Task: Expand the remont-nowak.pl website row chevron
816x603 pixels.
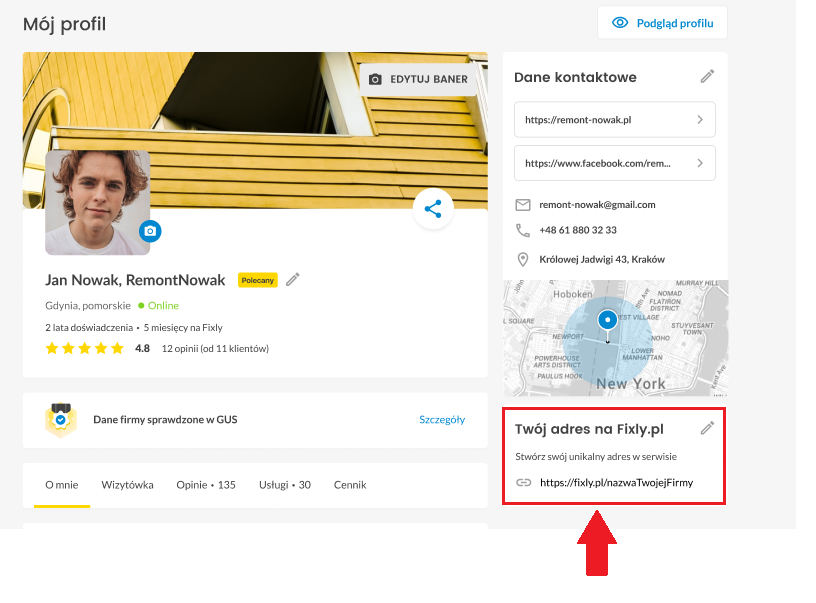Action: pyautogui.click(x=700, y=120)
